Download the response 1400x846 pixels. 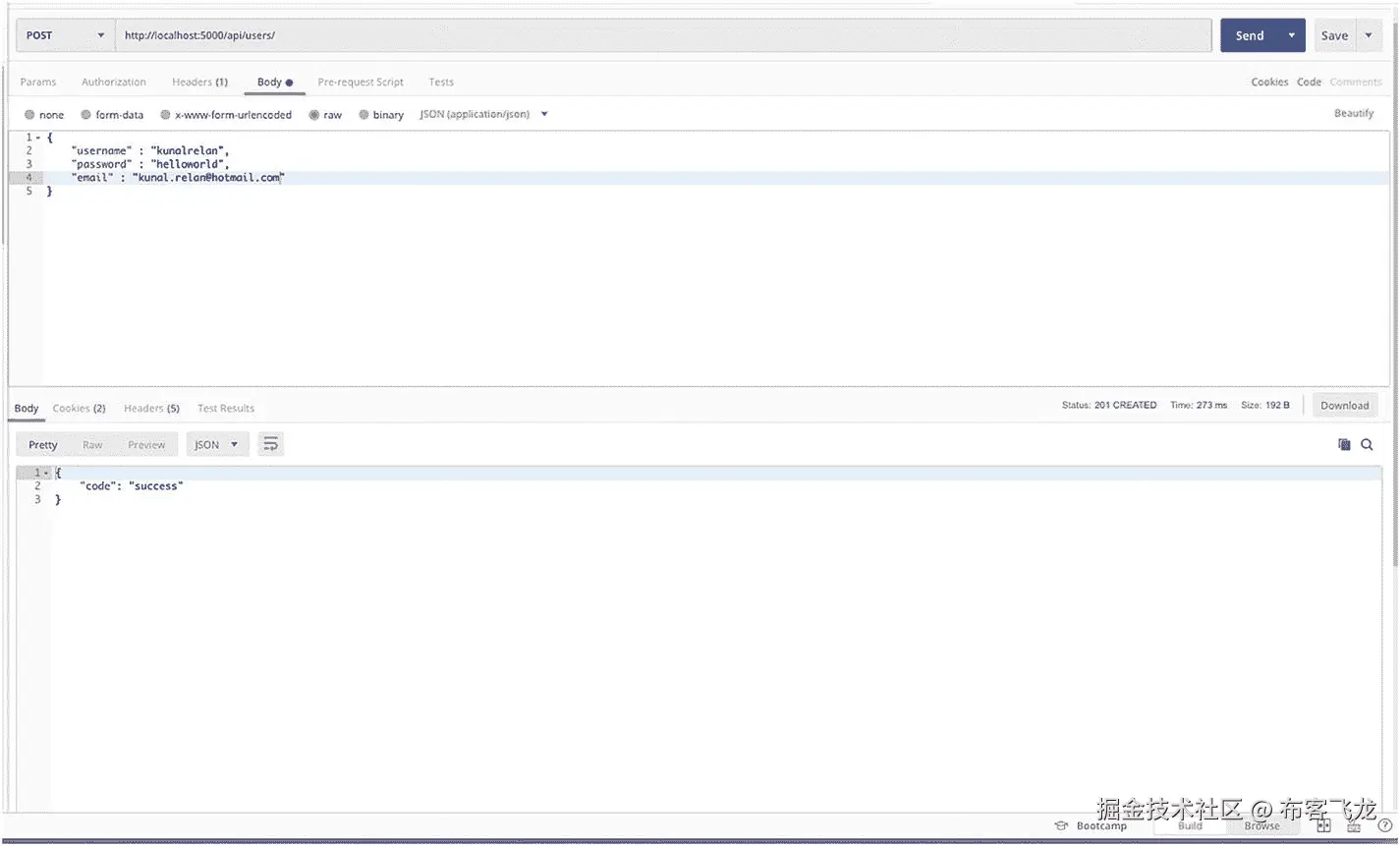click(1345, 406)
